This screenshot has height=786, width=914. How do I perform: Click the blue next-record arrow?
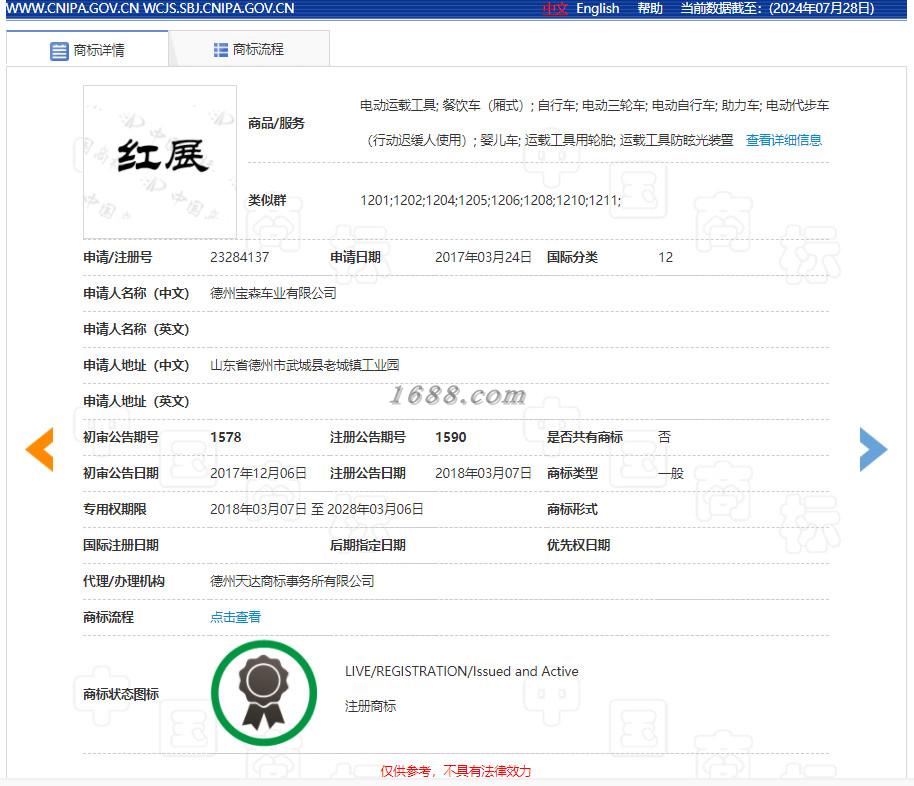click(x=873, y=449)
